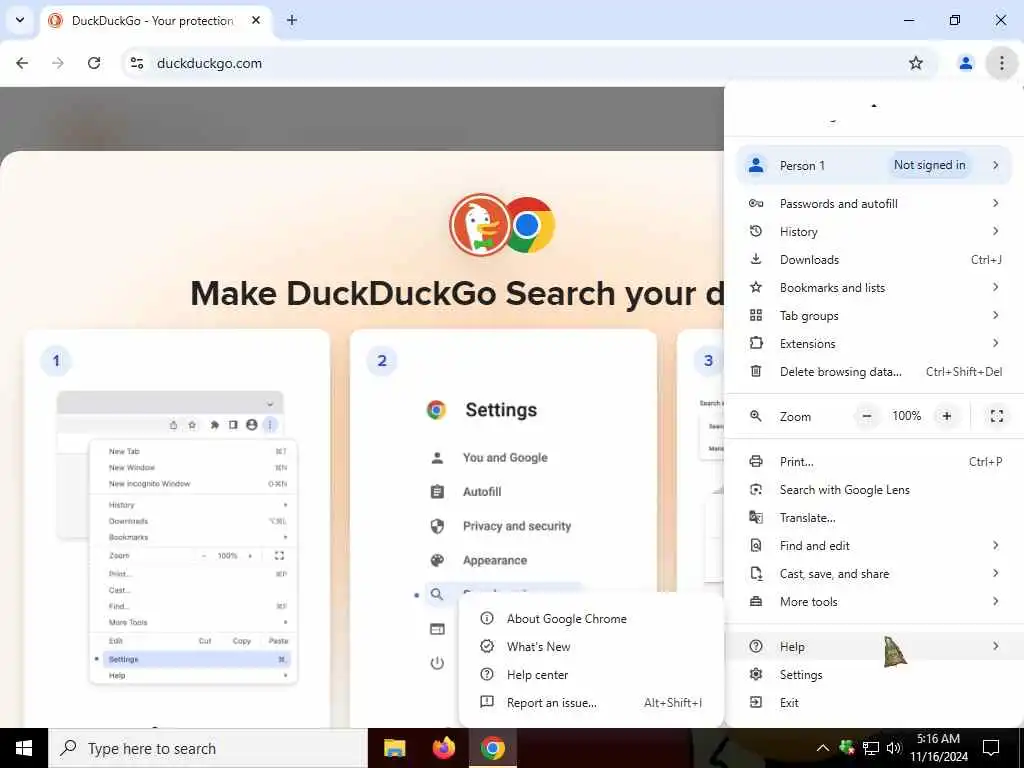
Task: Expand Person 1 submenu chevron
Action: click(995, 165)
